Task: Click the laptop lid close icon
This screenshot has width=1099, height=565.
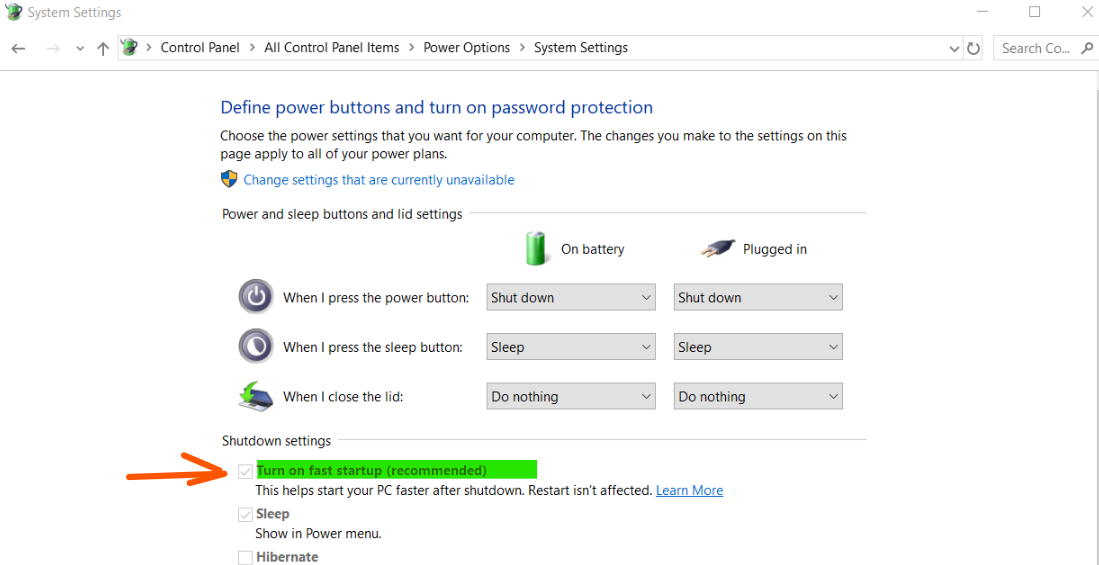Action: [x=255, y=397]
